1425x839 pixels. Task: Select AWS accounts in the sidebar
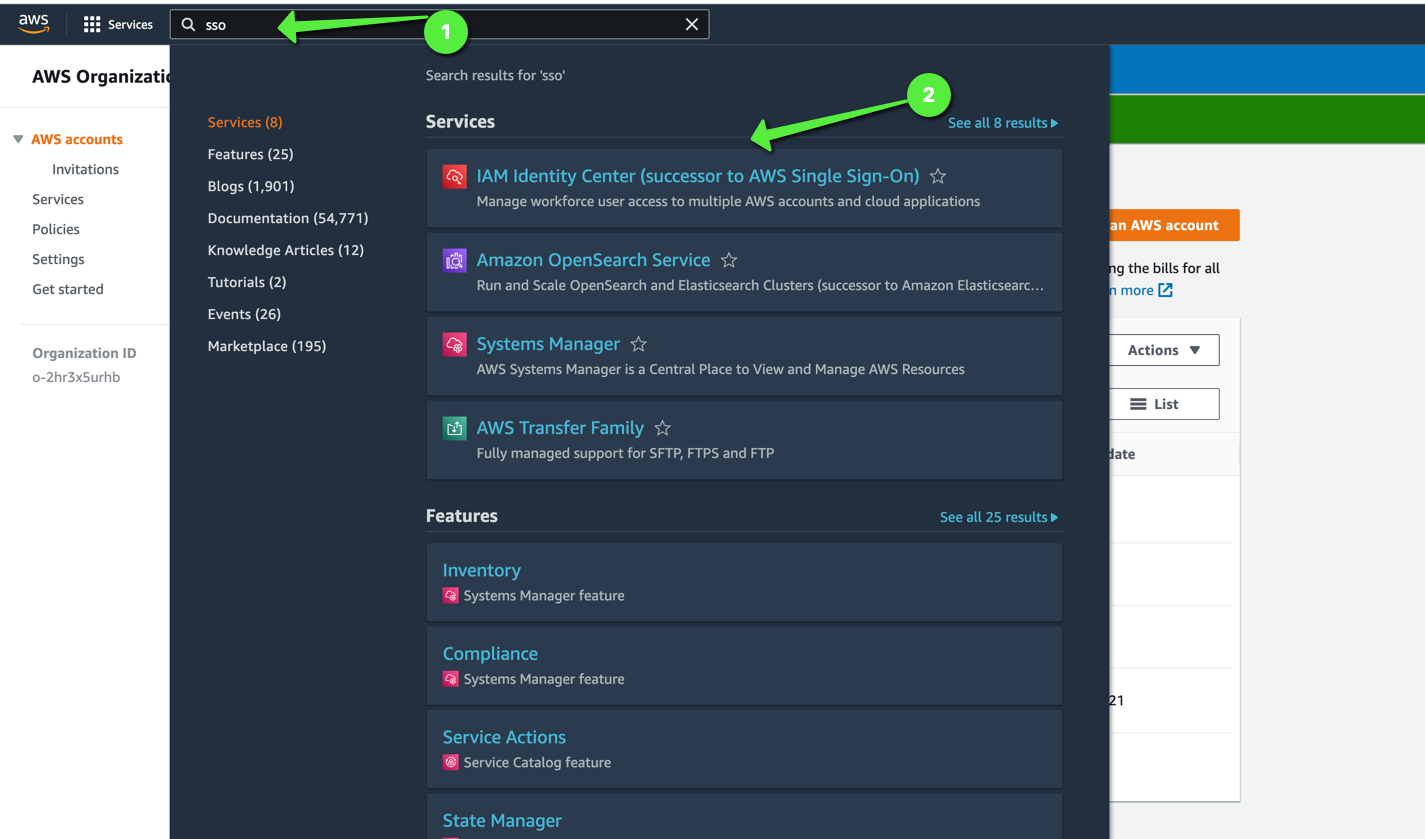[x=77, y=139]
